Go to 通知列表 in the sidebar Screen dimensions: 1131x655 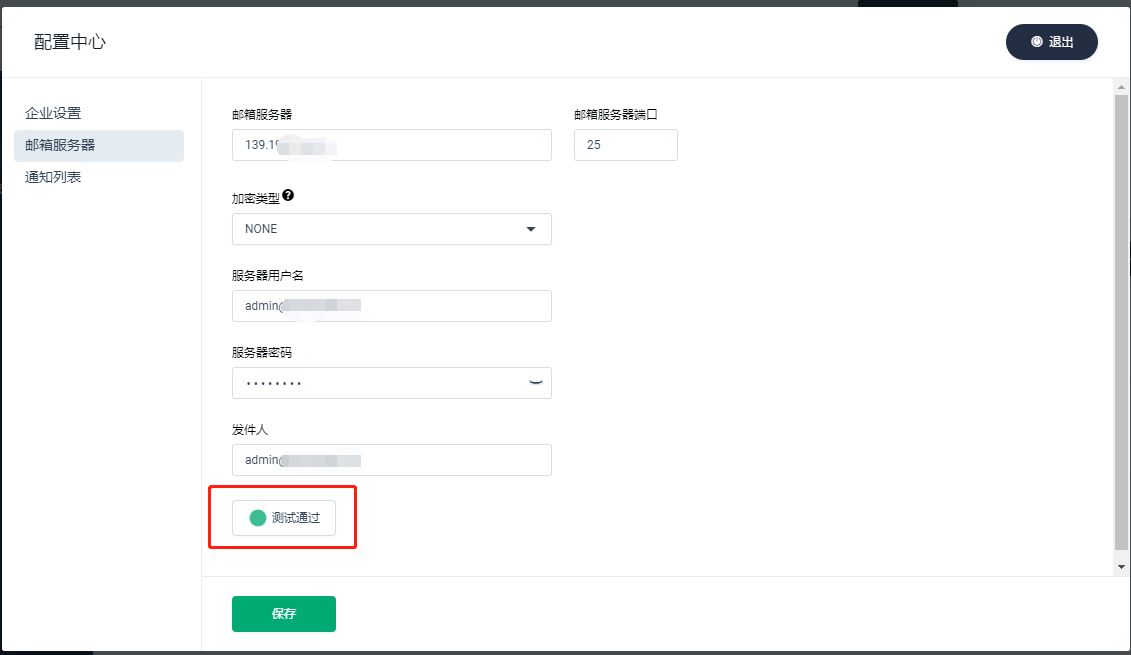point(53,177)
